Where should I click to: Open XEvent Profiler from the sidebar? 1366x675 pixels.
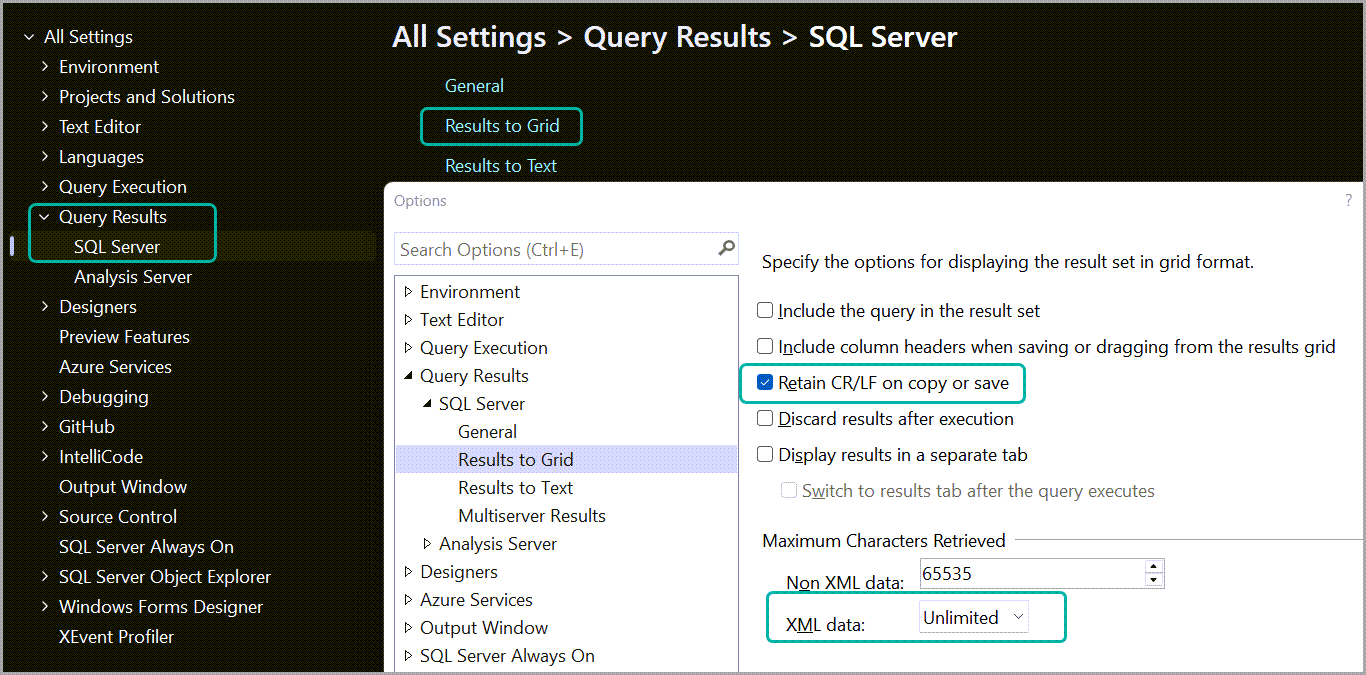(x=114, y=636)
